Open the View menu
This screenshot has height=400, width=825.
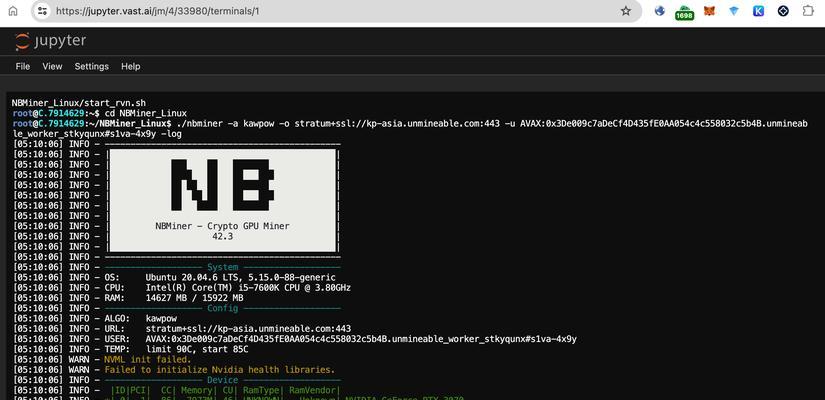click(x=52, y=66)
